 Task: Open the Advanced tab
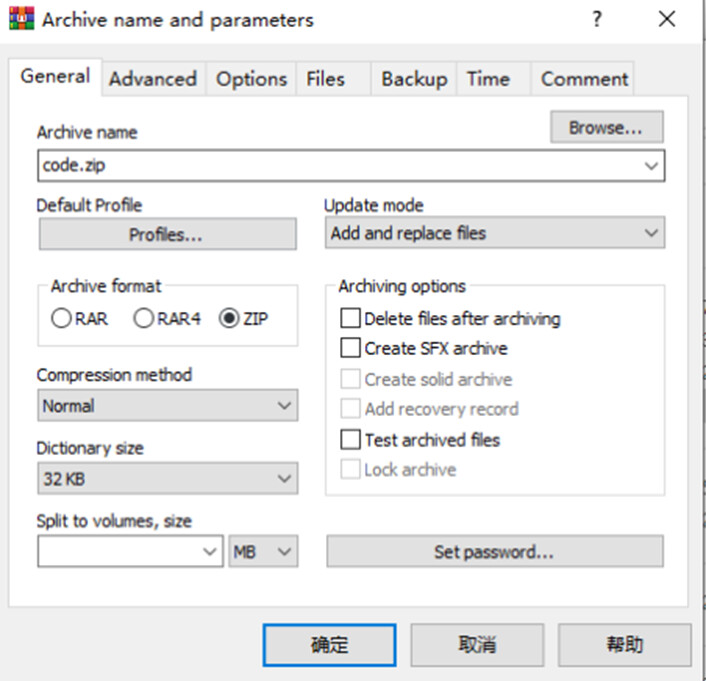tap(153, 79)
